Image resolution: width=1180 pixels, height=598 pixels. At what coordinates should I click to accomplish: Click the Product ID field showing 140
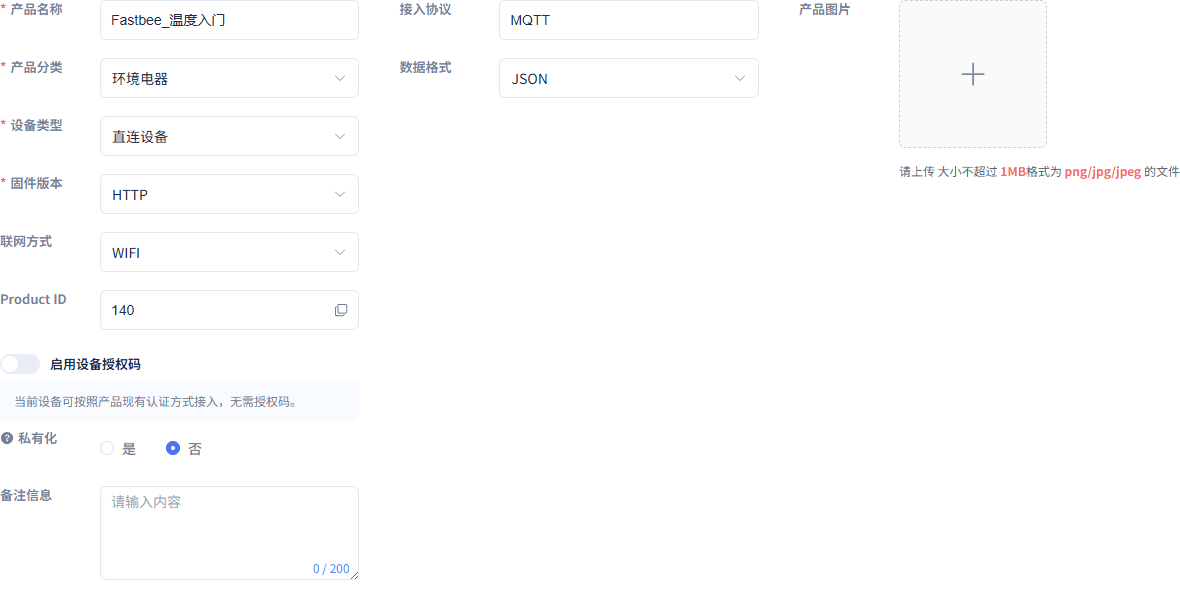230,310
